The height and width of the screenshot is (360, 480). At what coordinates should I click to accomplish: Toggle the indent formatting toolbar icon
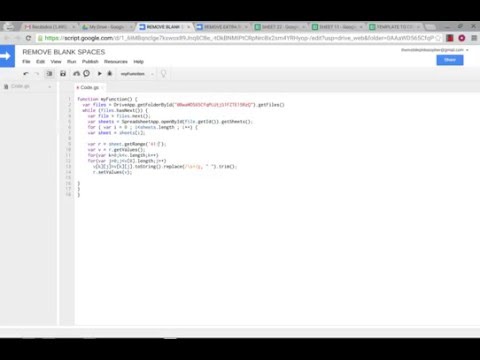(x=49, y=74)
